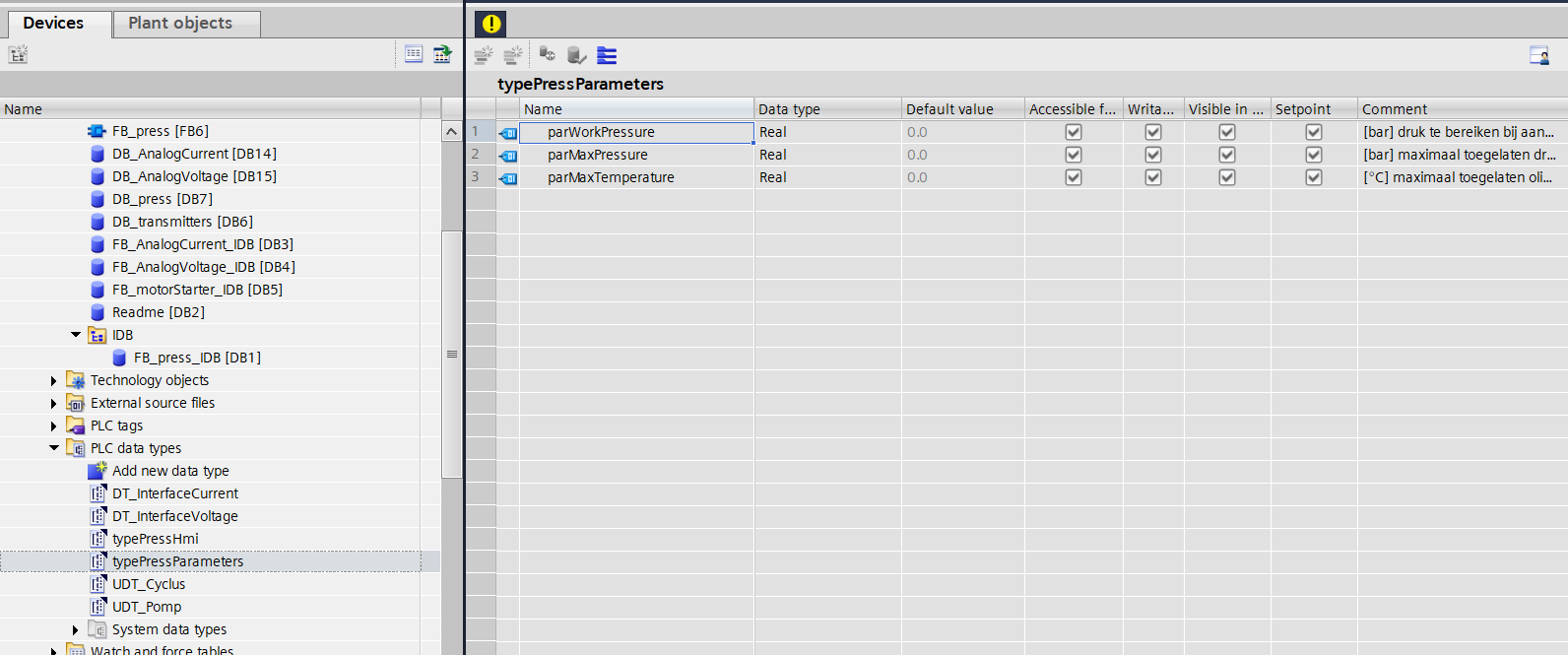Click the Insert row toolbar icon
The width and height of the screenshot is (1568, 655).
coord(483,55)
